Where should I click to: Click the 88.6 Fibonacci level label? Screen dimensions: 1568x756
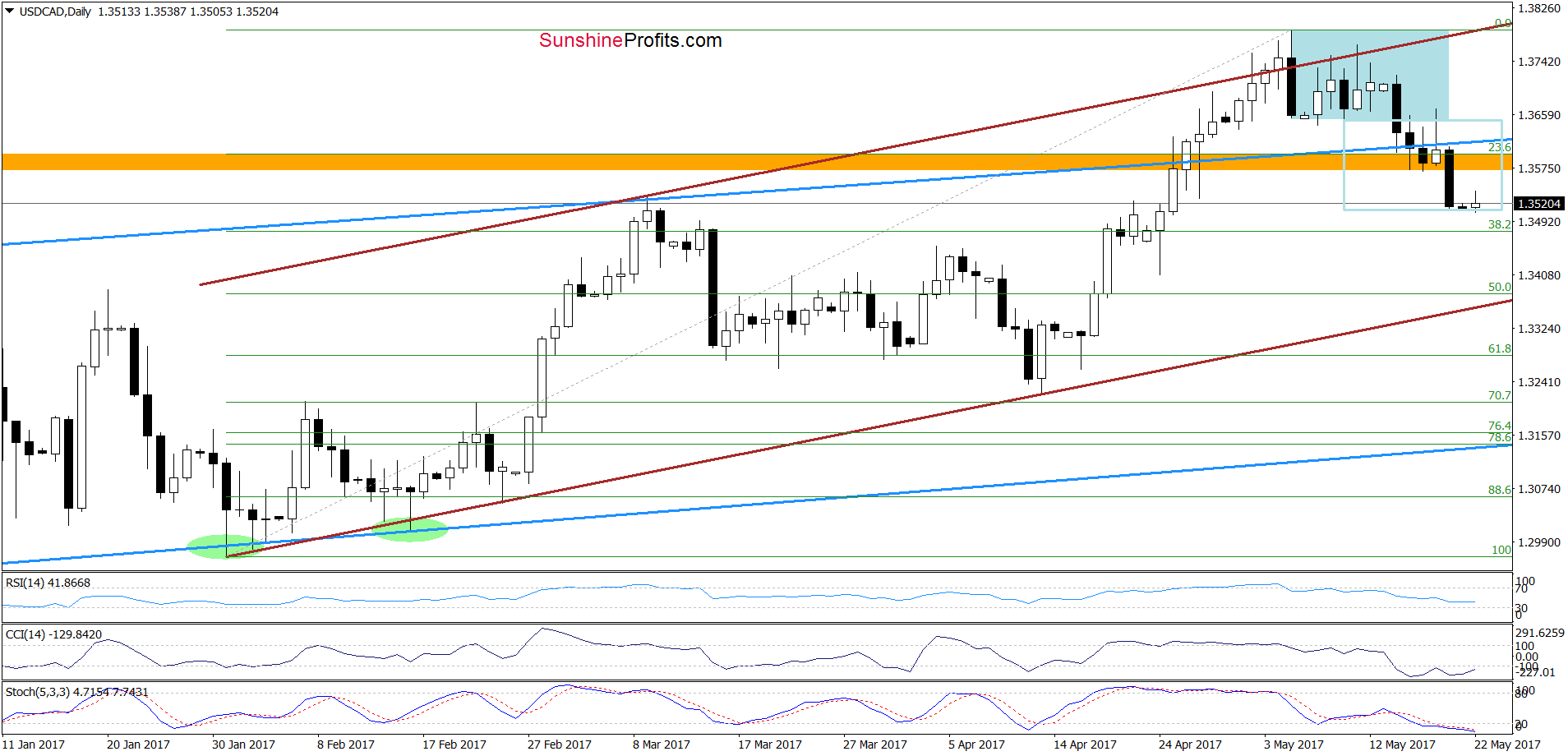tap(1499, 490)
